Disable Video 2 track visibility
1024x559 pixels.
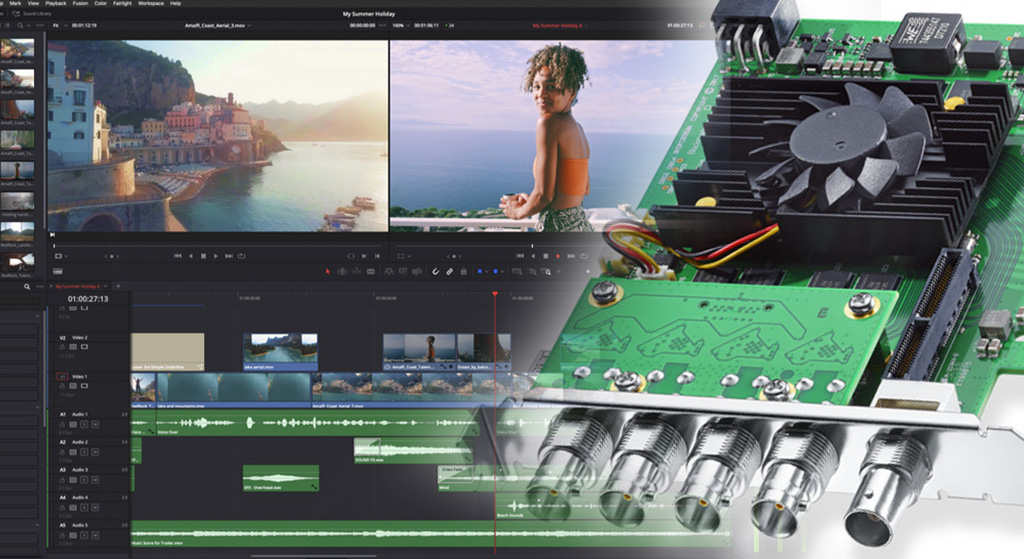click(84, 347)
